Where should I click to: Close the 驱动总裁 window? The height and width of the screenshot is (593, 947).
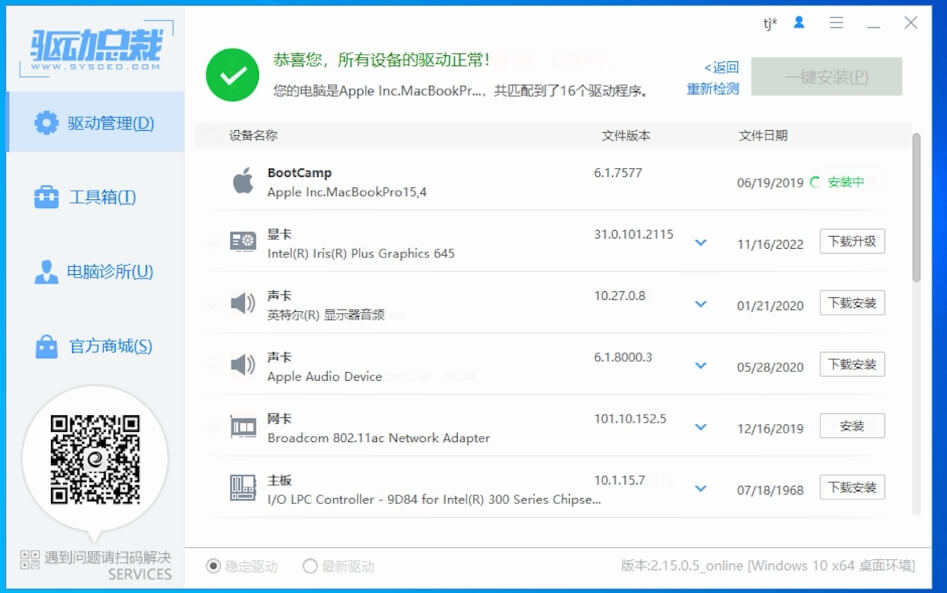click(911, 23)
